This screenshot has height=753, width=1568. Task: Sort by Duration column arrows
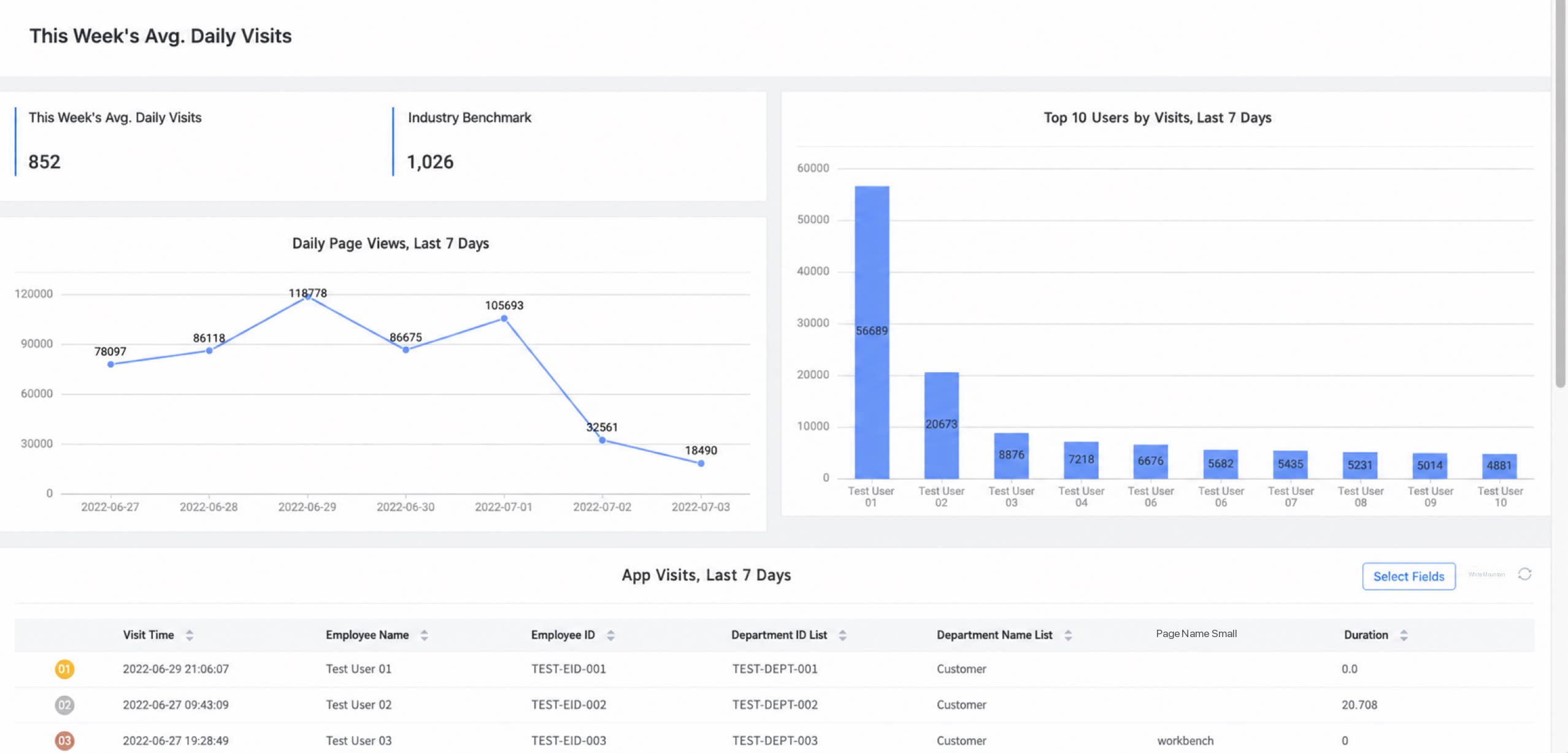pyautogui.click(x=1404, y=635)
